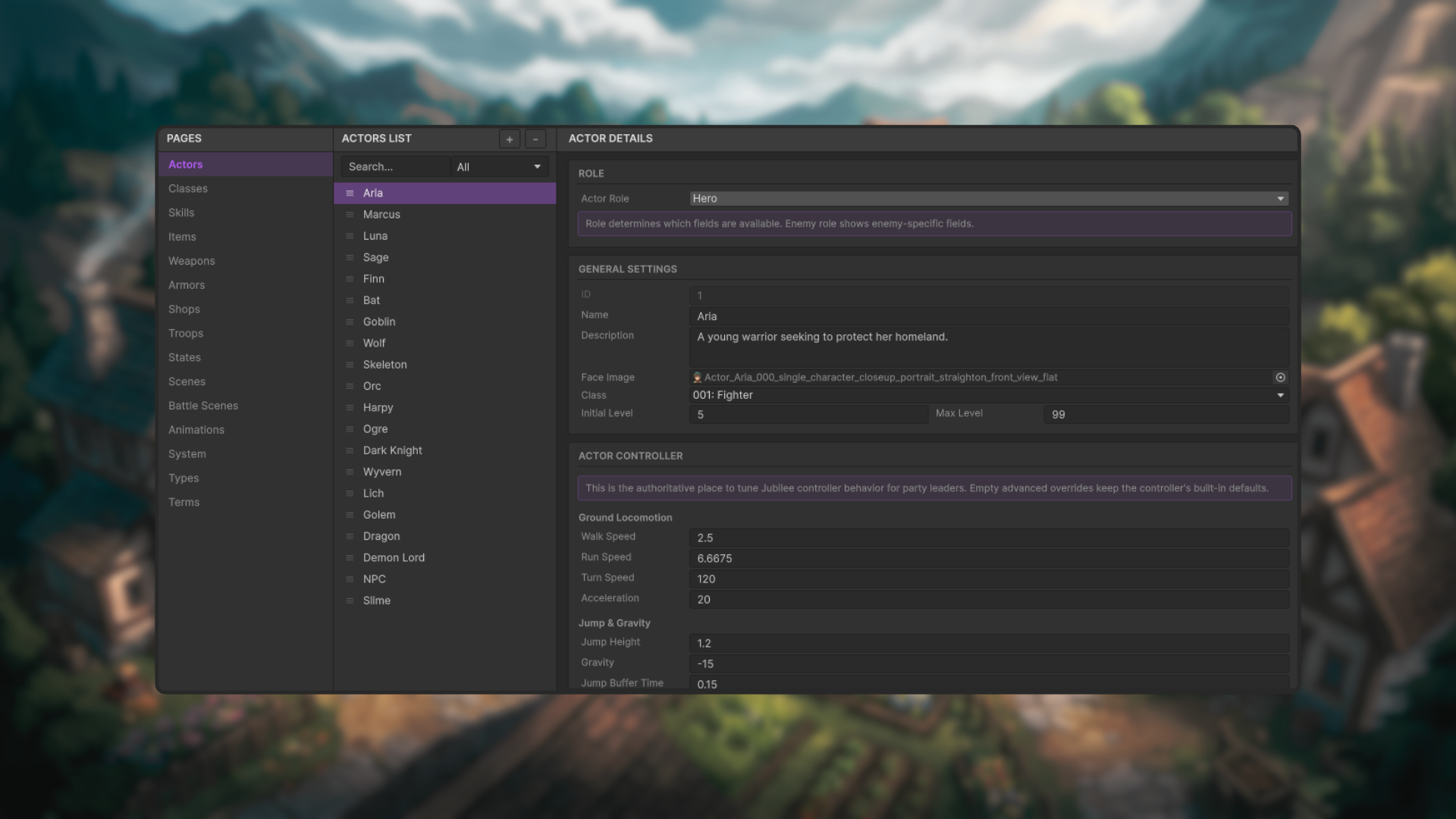Screen dimensions: 1456x819
Task: Click the drag handle beside Bat
Action: (350, 300)
